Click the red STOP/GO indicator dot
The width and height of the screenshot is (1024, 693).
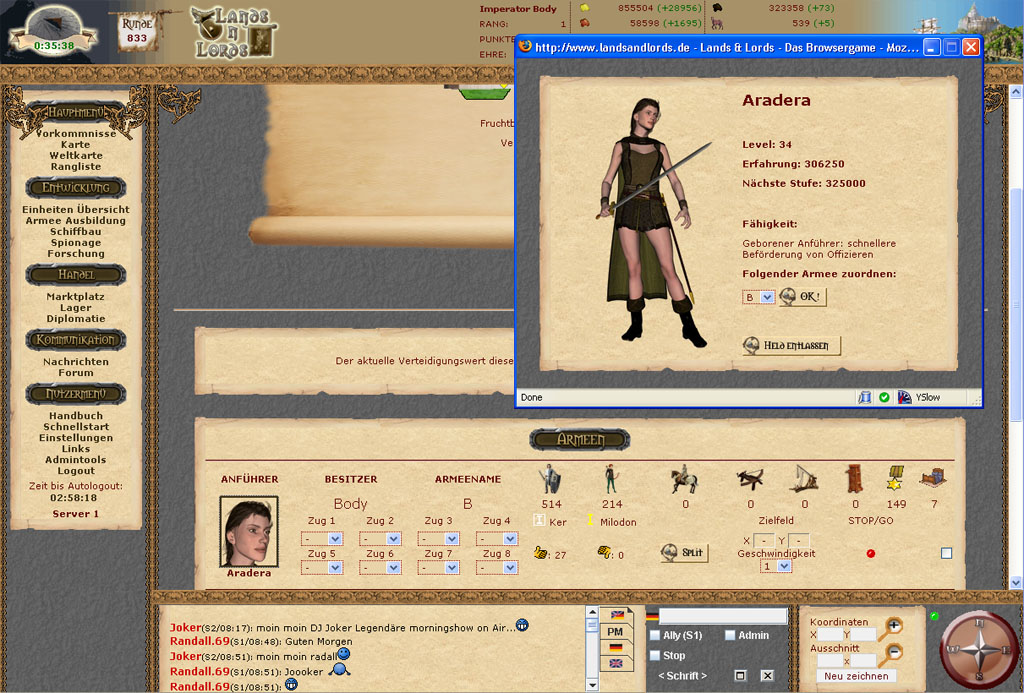[871, 553]
